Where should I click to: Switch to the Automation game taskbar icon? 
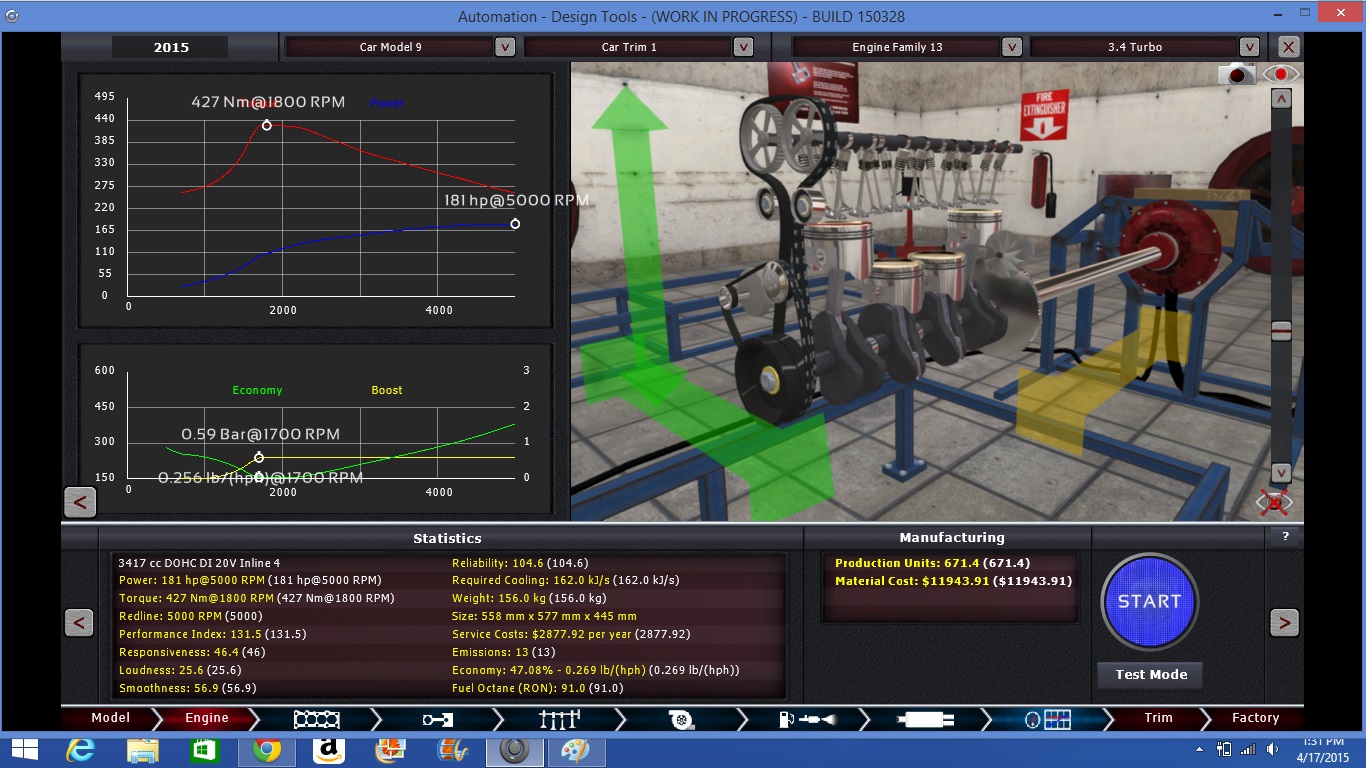[x=515, y=750]
